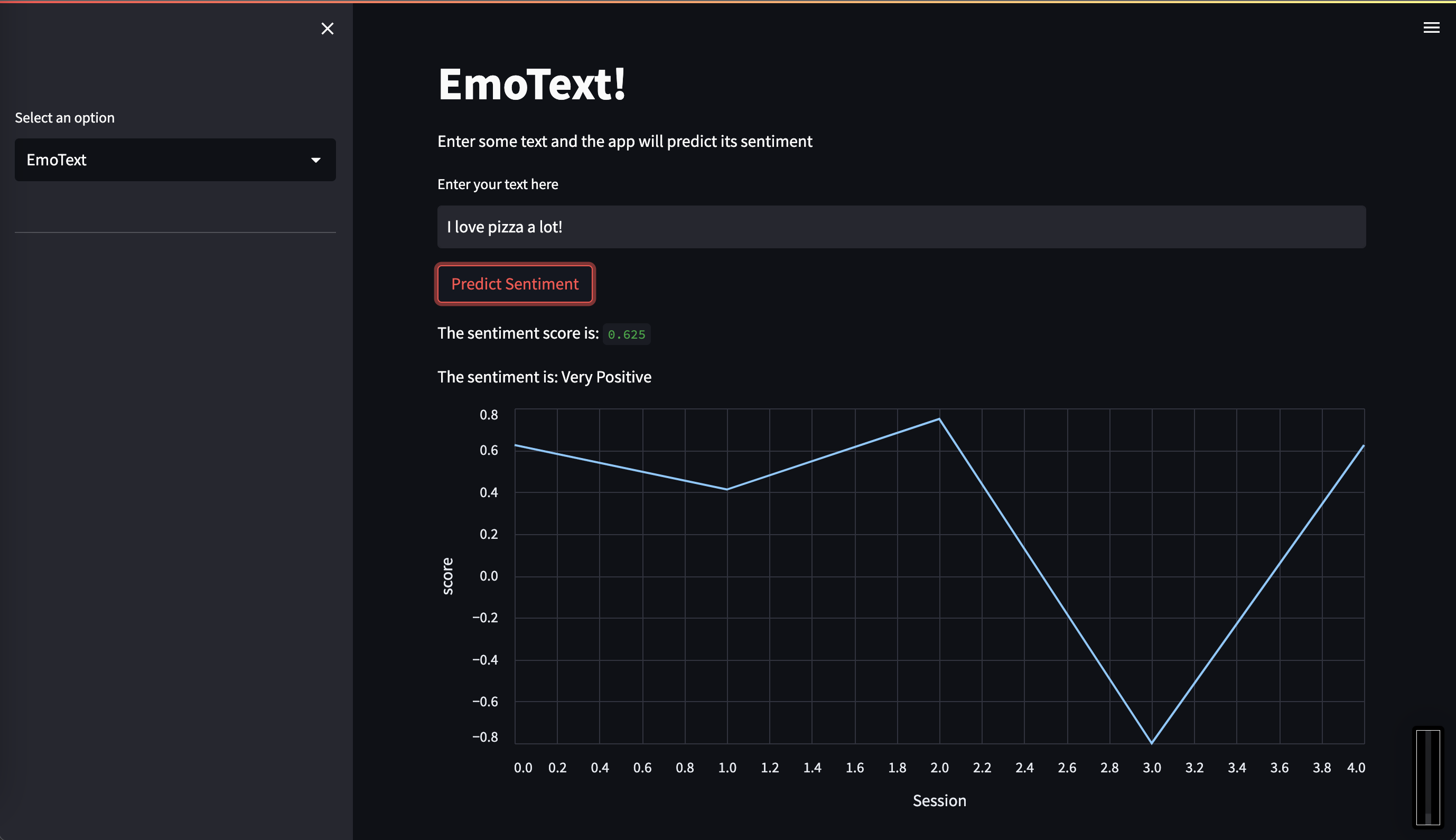This screenshot has height=840, width=1456.
Task: Click the vertical level meter widget at bottom right
Action: point(1427,777)
